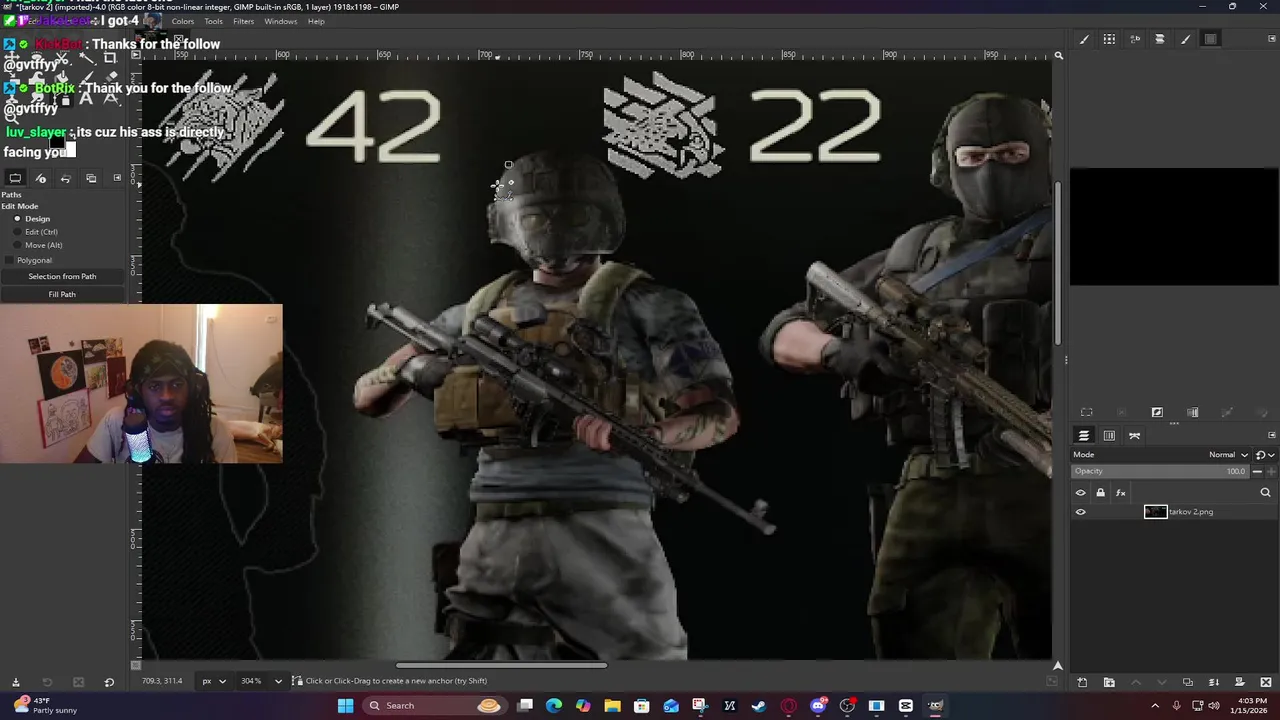
Task: Click the Fill Path button
Action: pyautogui.click(x=62, y=294)
